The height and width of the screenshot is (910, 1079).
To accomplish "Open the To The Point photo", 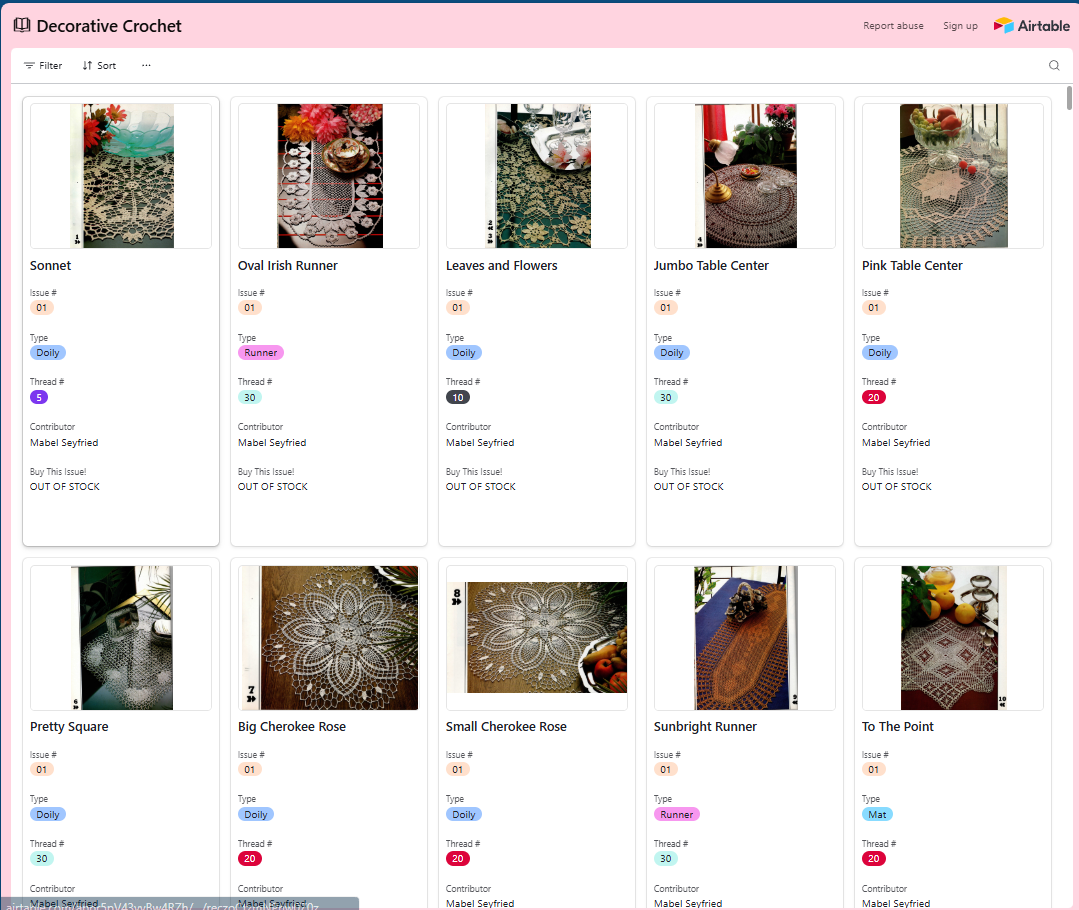I will tap(954, 638).
